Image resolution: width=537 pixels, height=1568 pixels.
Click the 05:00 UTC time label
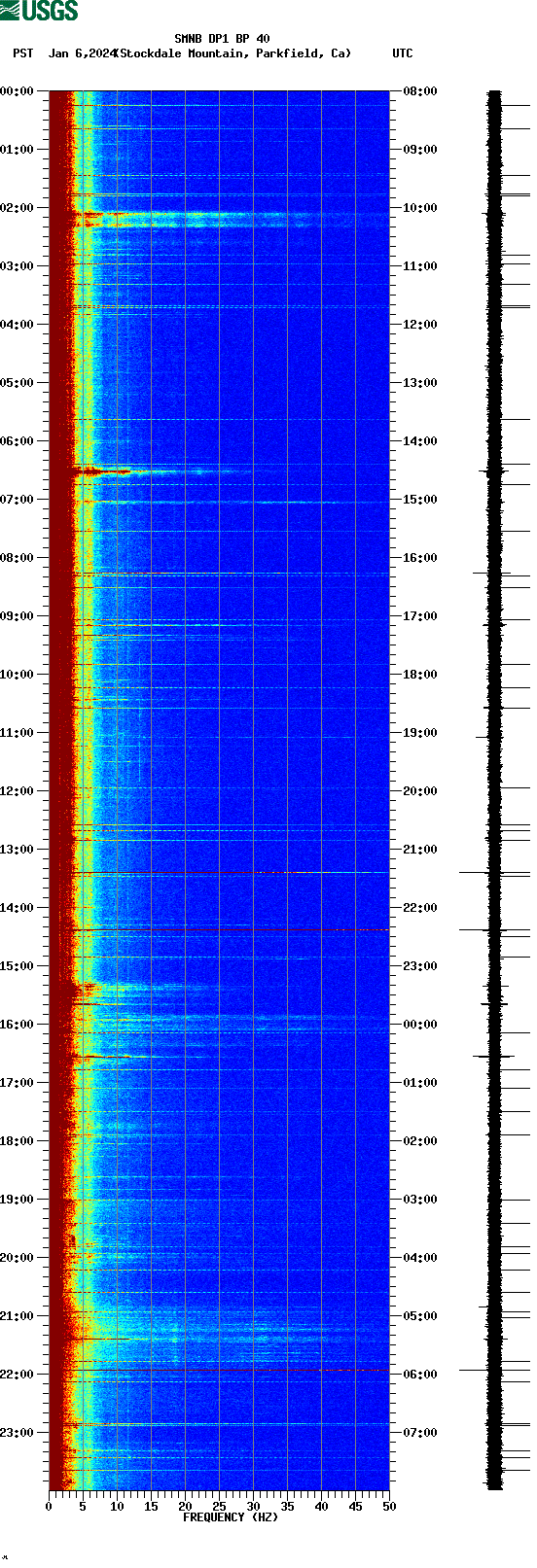420,1316
